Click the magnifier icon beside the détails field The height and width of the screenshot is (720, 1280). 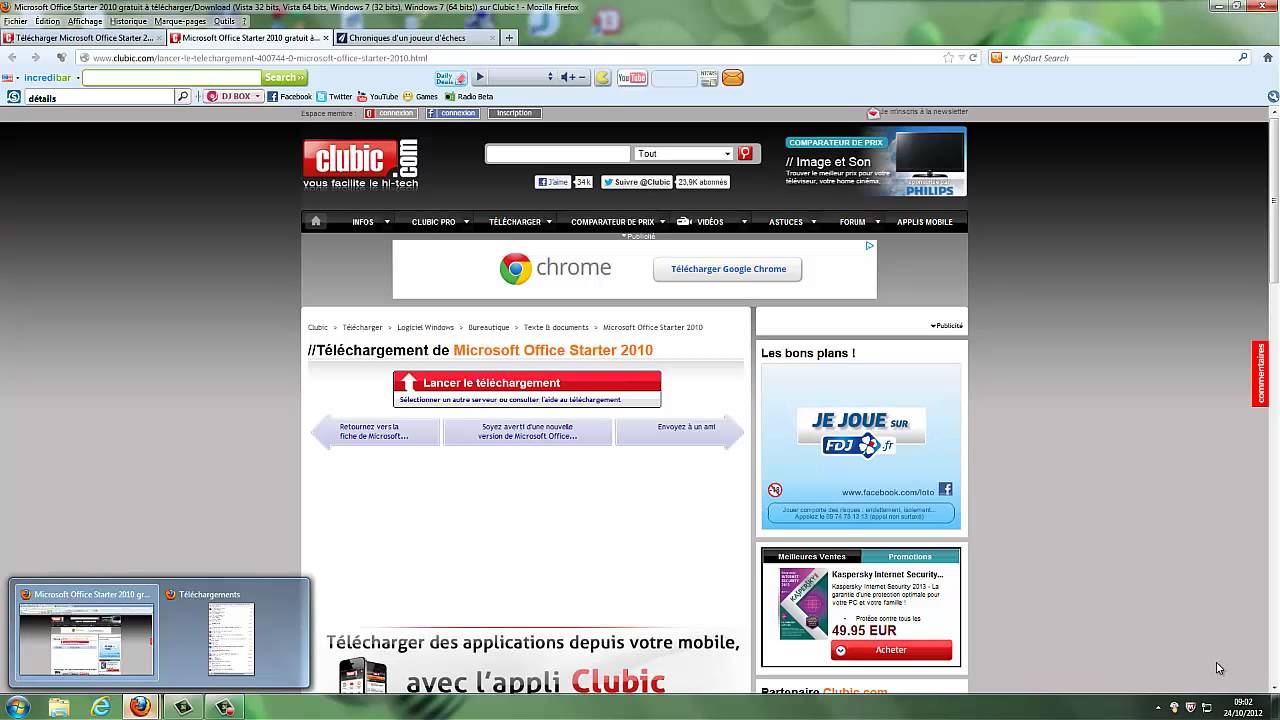click(x=183, y=97)
